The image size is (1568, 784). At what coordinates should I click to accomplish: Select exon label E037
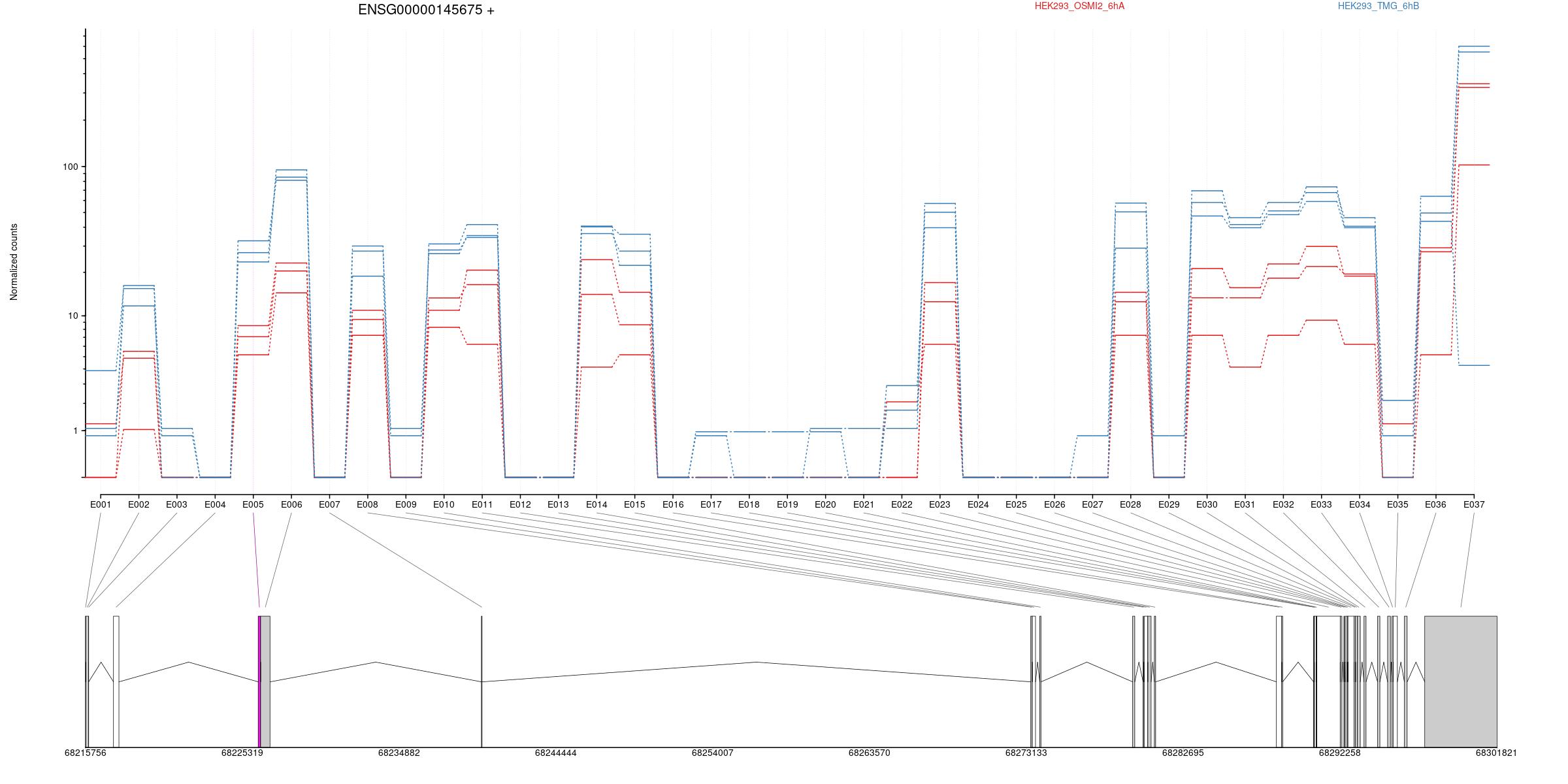pyautogui.click(x=1474, y=504)
